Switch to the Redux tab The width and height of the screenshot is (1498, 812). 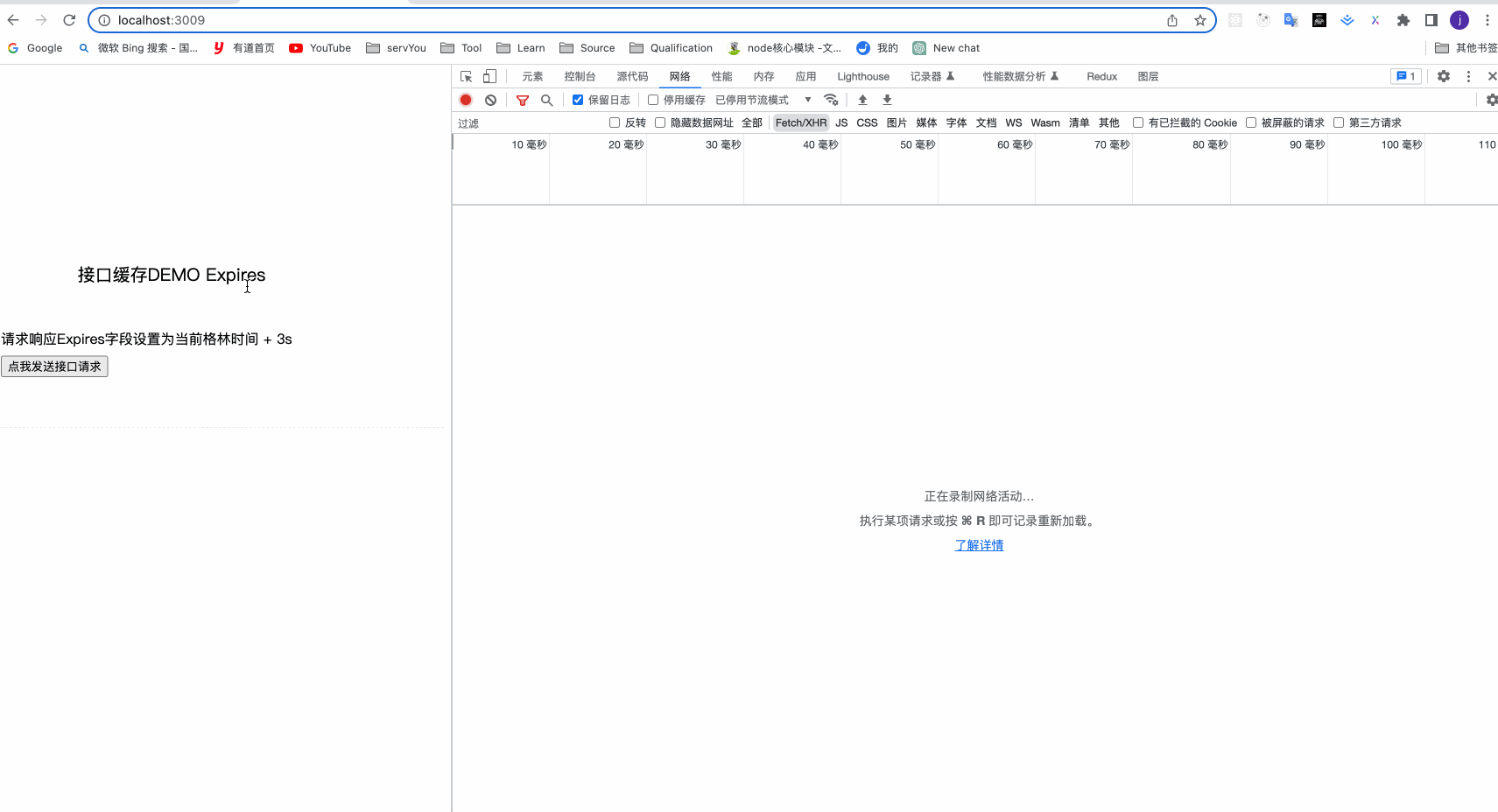point(1102,76)
